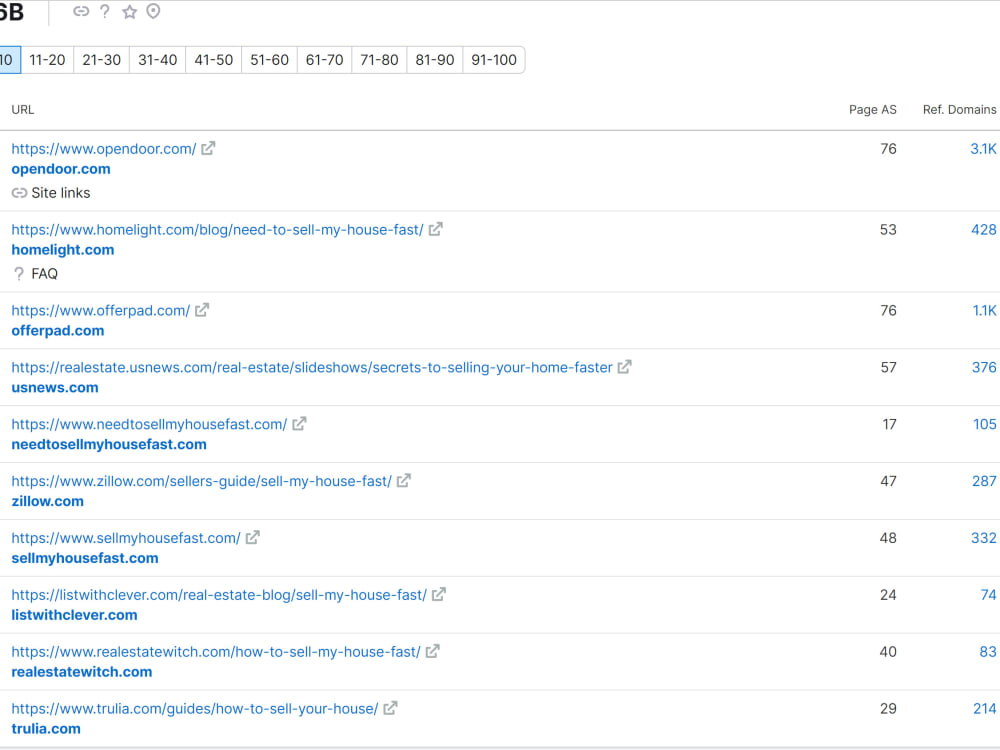
Task: Open the 61-70 results tab
Action: pyautogui.click(x=324, y=60)
